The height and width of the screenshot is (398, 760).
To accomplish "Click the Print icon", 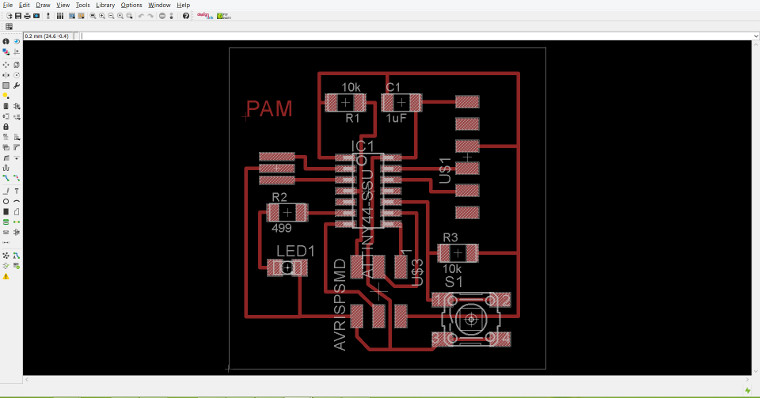I will tap(27, 16).
